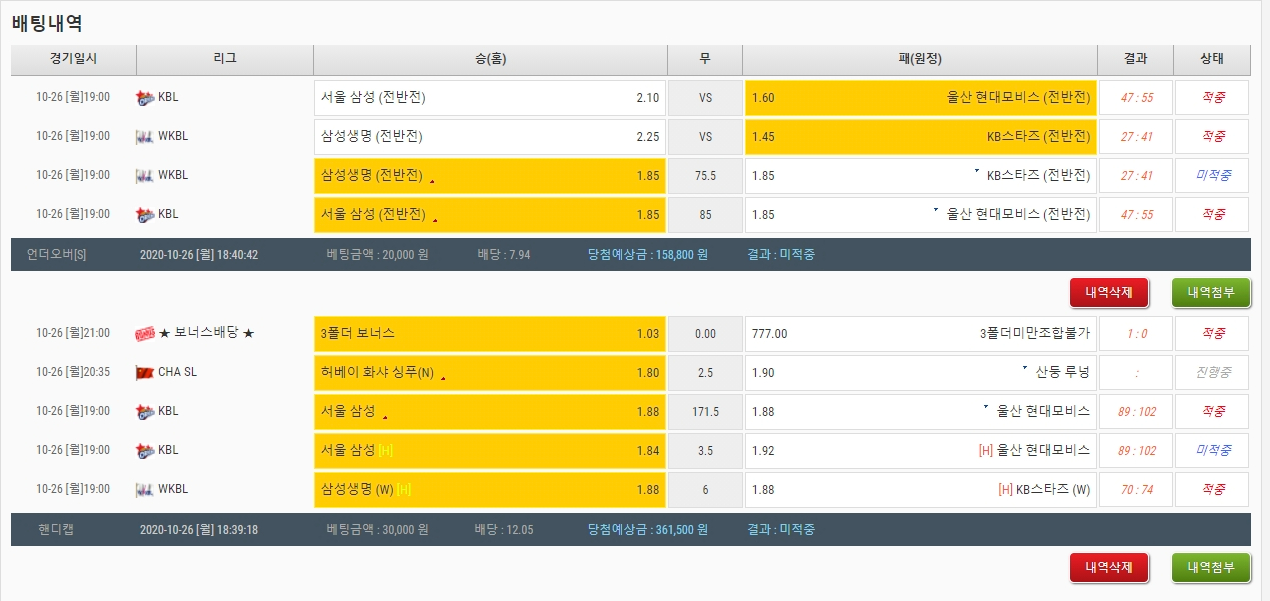Click the 상태 column header
Screen dimensions: 1270x601
1211,59
